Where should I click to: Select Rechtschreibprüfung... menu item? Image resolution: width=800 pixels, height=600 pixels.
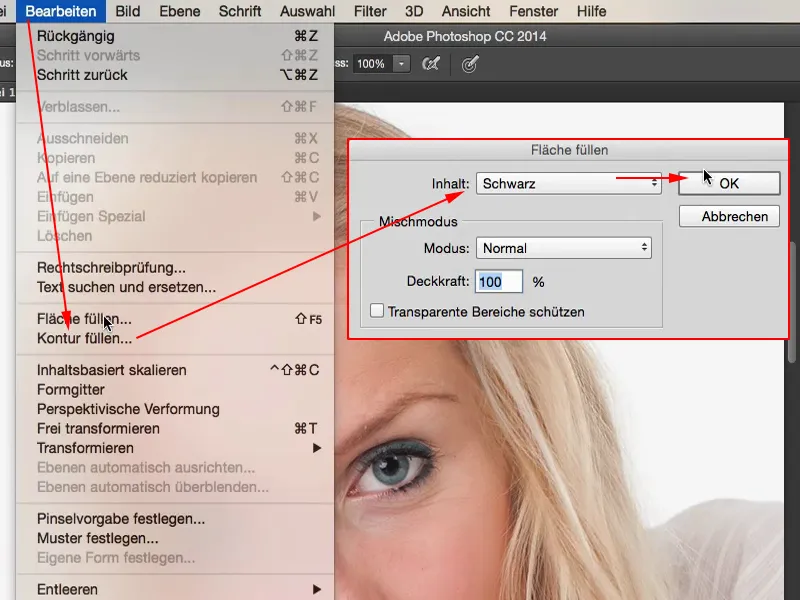(x=176, y=268)
